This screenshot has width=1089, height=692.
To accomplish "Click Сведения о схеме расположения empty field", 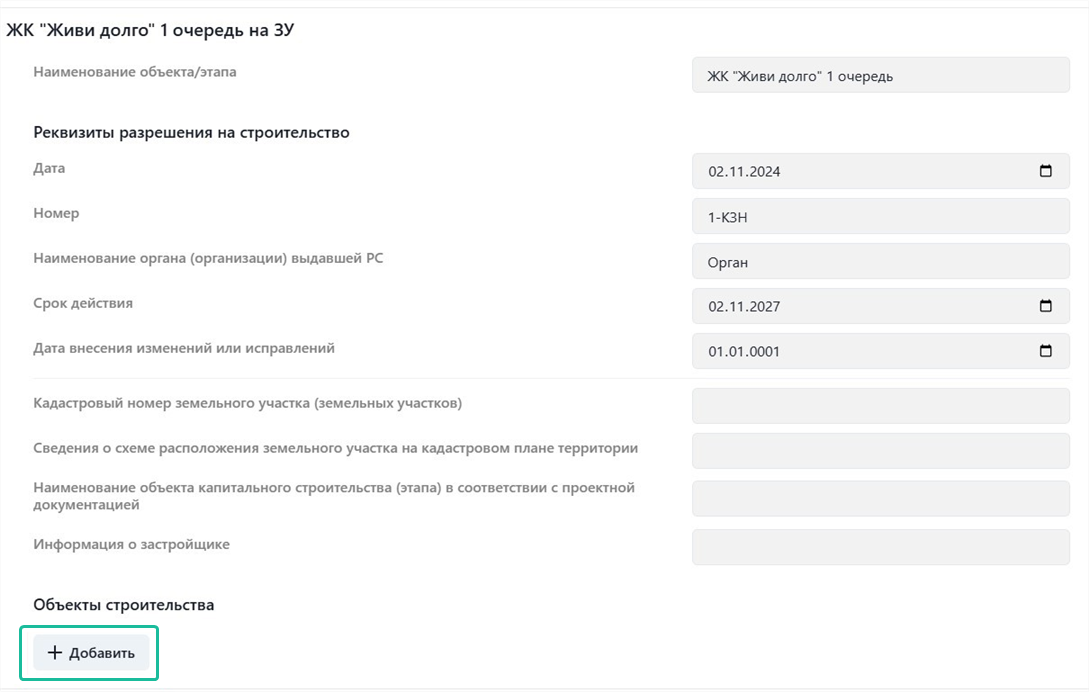I will tap(881, 451).
